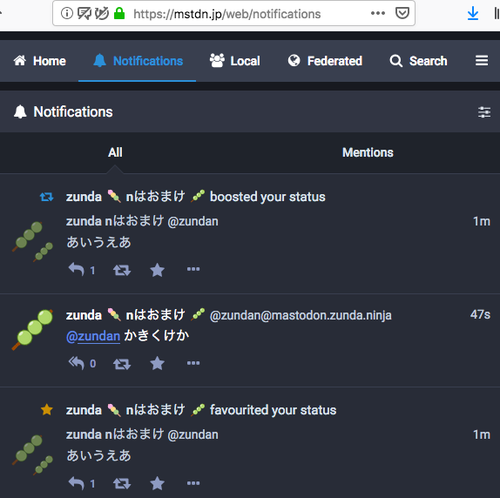Open the hamburger menu in navigation bar

coord(482,61)
